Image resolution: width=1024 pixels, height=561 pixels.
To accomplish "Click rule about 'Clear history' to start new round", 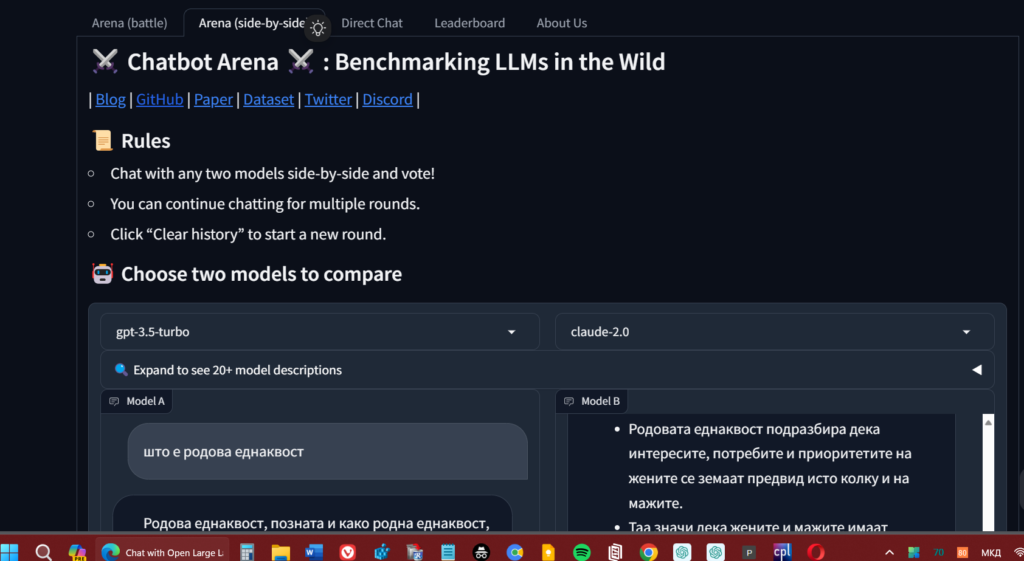I will (248, 234).
